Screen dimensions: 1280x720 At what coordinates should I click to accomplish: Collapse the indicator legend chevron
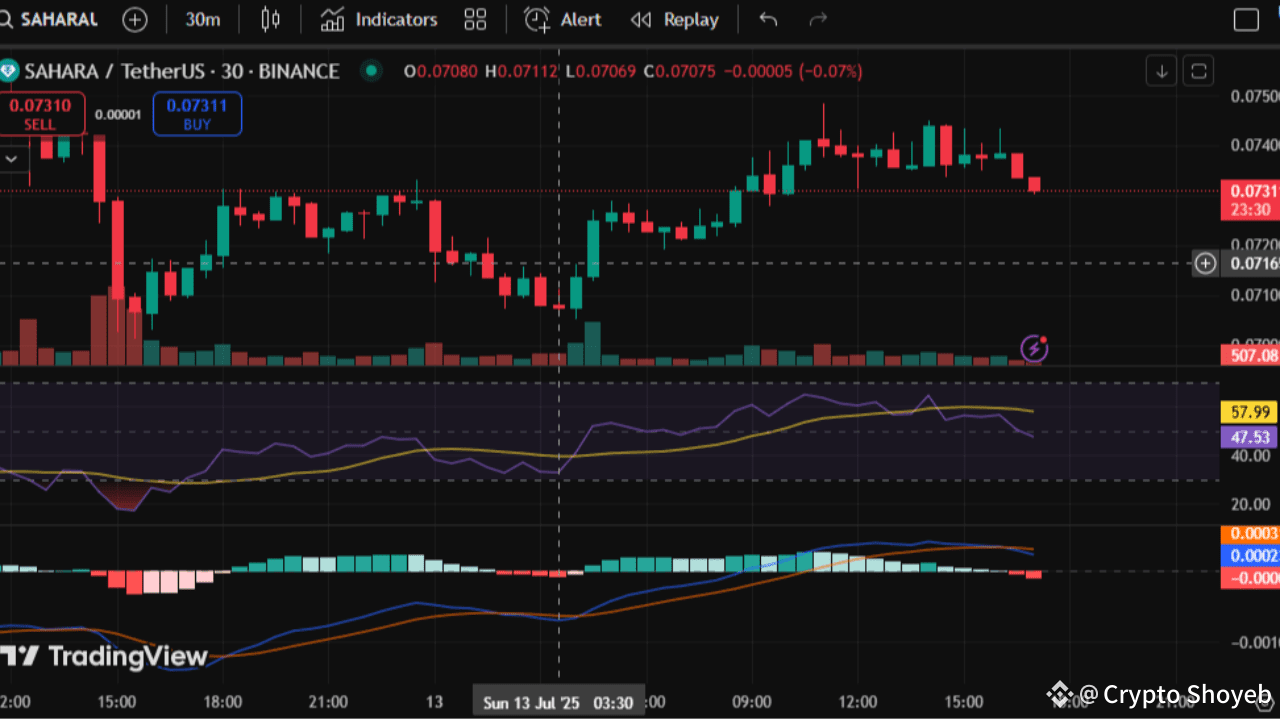pos(13,158)
